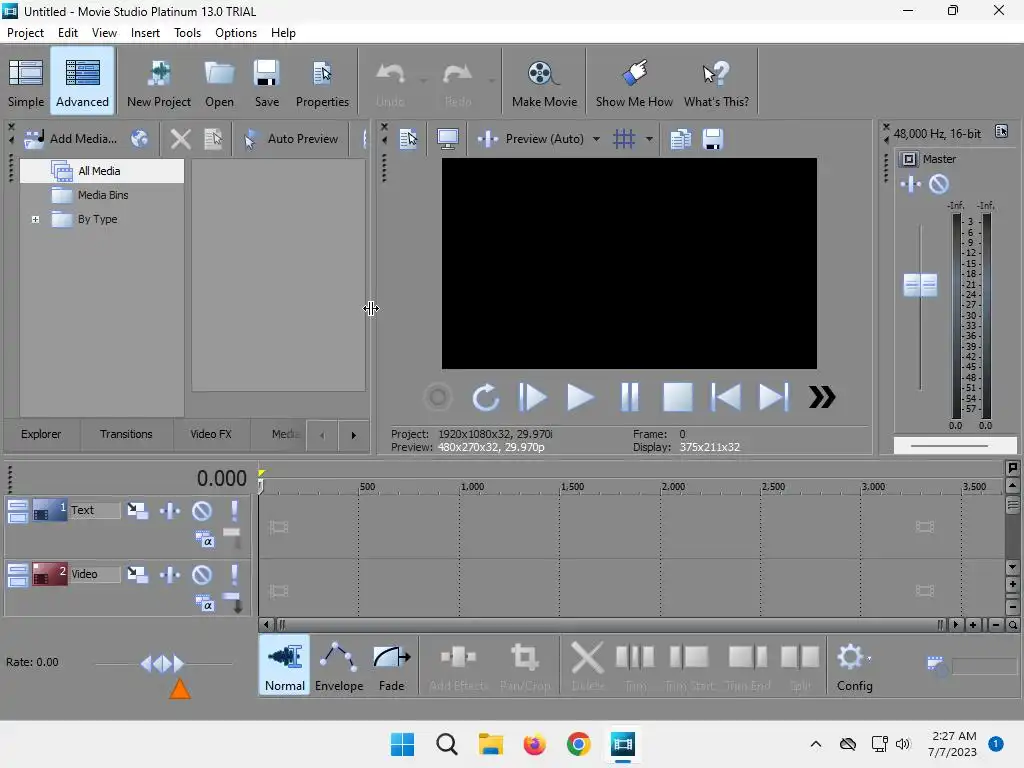Activate What's This? help pointer

(x=716, y=83)
